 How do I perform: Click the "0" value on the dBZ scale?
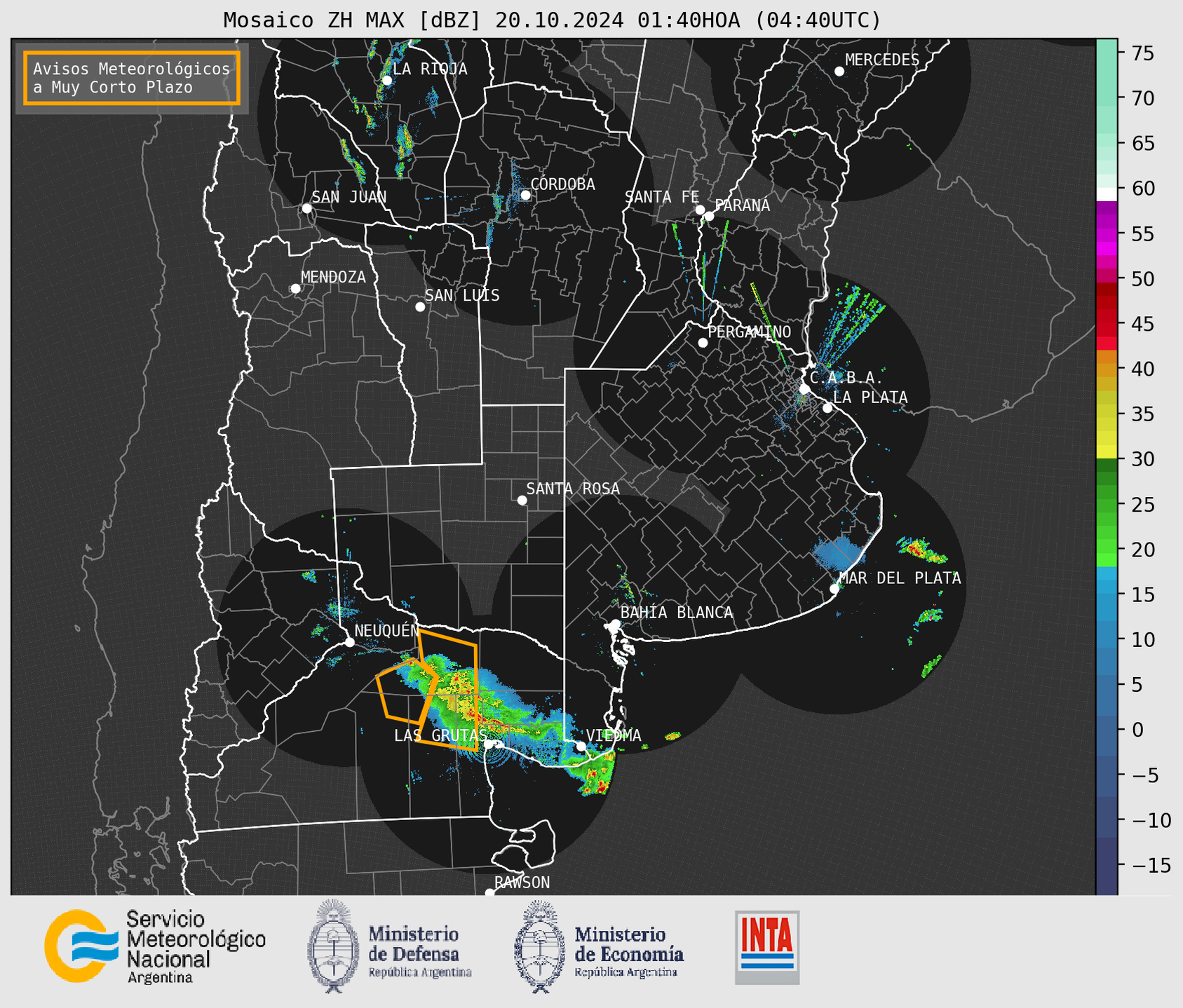[x=1137, y=730]
